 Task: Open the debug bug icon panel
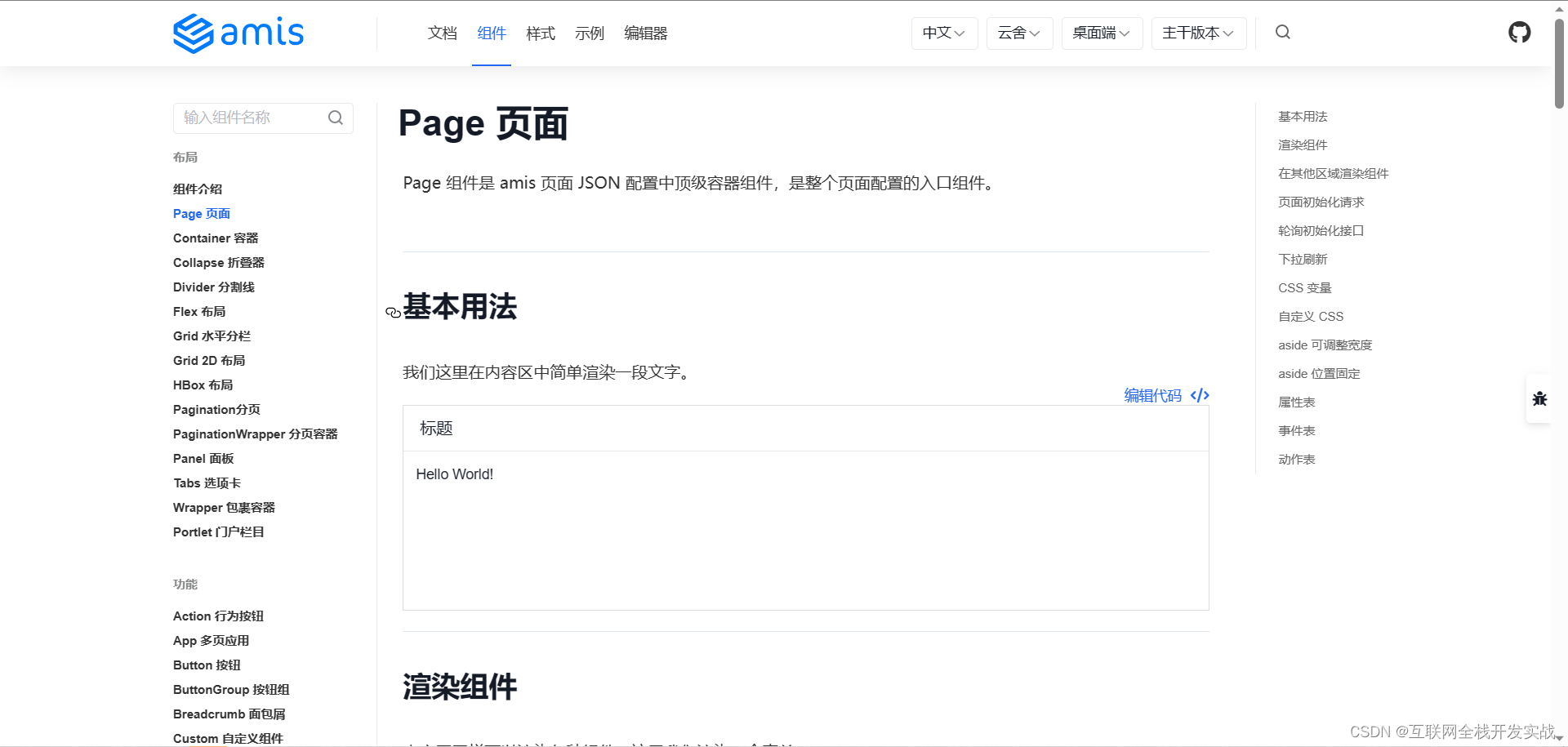click(x=1539, y=399)
